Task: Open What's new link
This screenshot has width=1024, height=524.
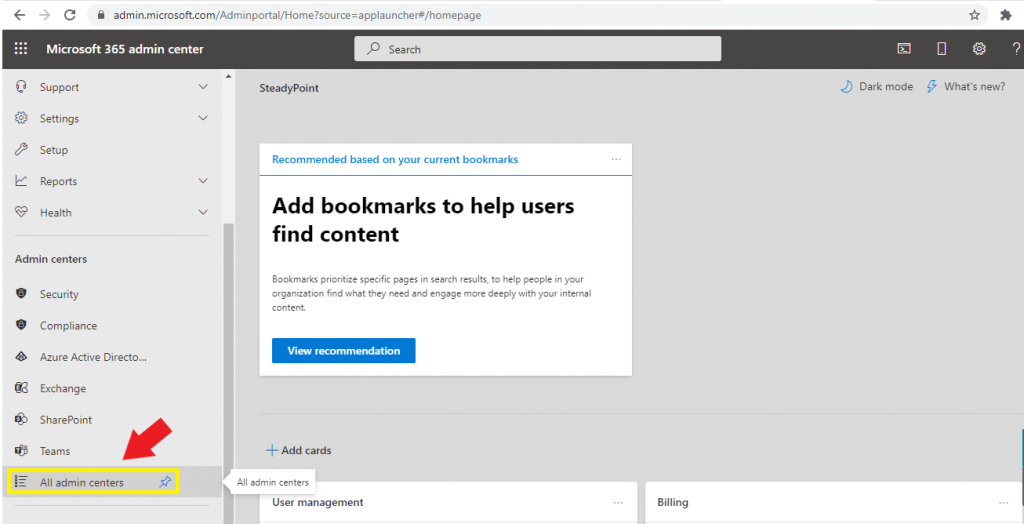Action: point(966,87)
